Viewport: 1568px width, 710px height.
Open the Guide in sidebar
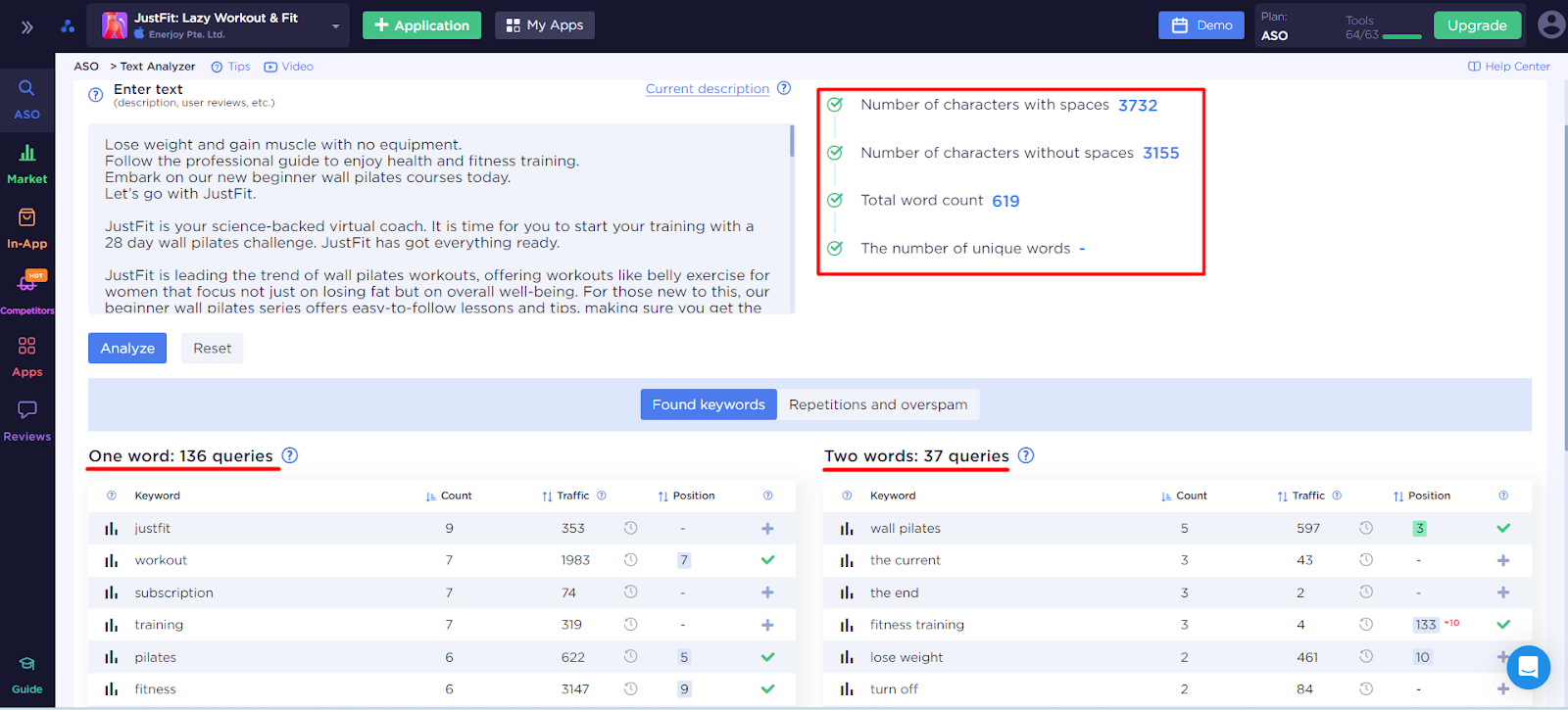pyautogui.click(x=27, y=676)
